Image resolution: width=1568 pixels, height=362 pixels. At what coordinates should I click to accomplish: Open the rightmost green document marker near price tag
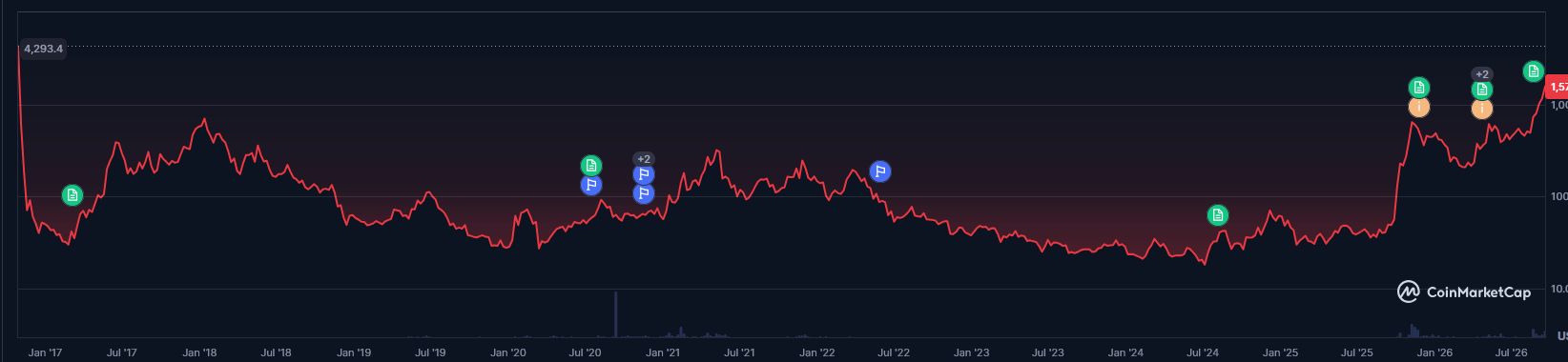[x=1534, y=71]
